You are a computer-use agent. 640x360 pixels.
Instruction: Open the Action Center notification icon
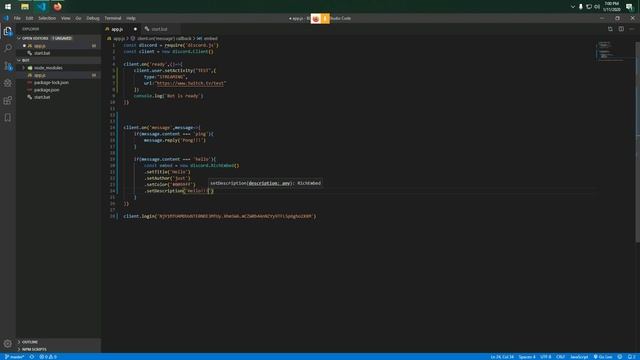629,7
